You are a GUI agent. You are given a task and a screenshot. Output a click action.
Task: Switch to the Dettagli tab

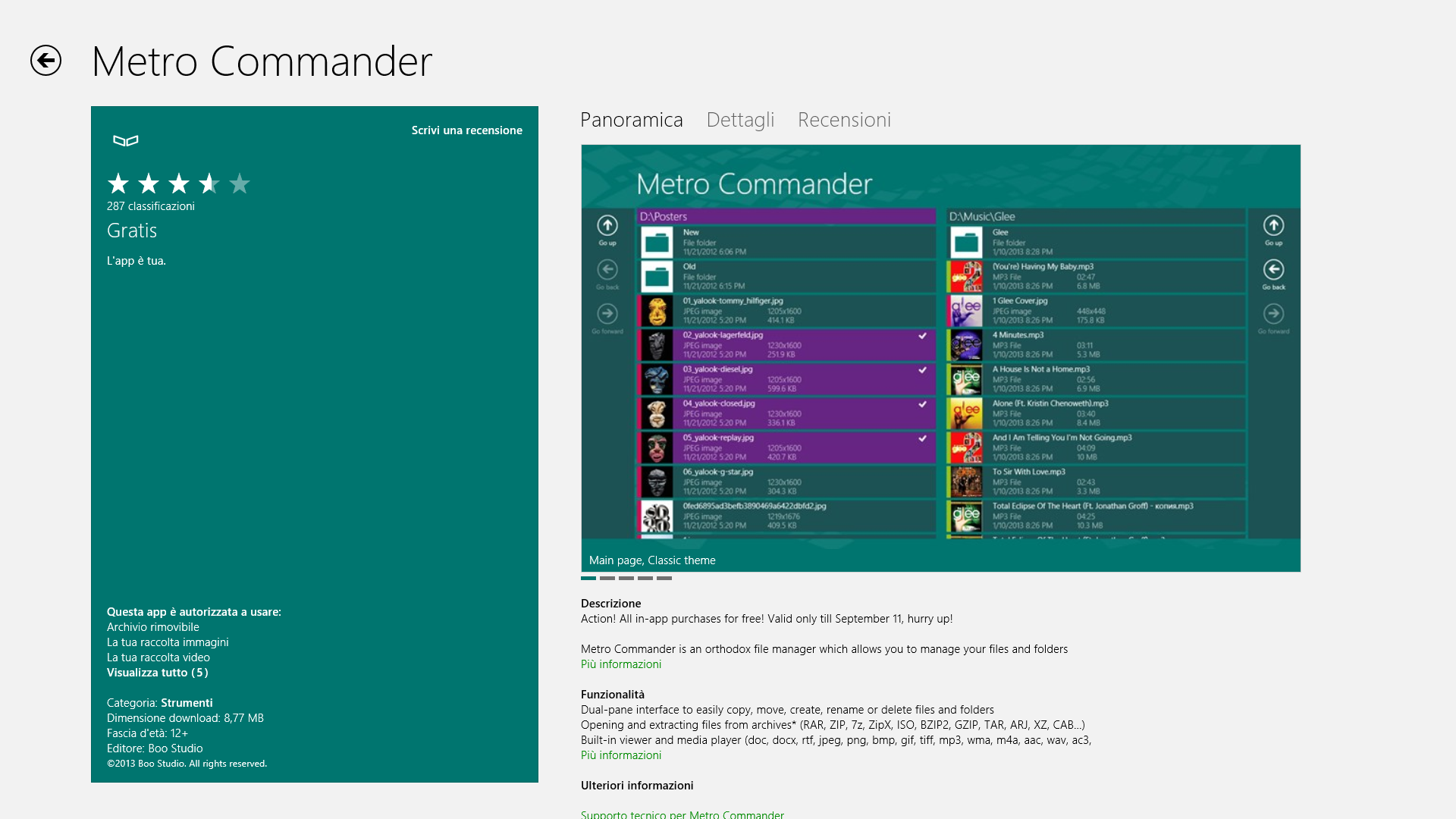740,120
